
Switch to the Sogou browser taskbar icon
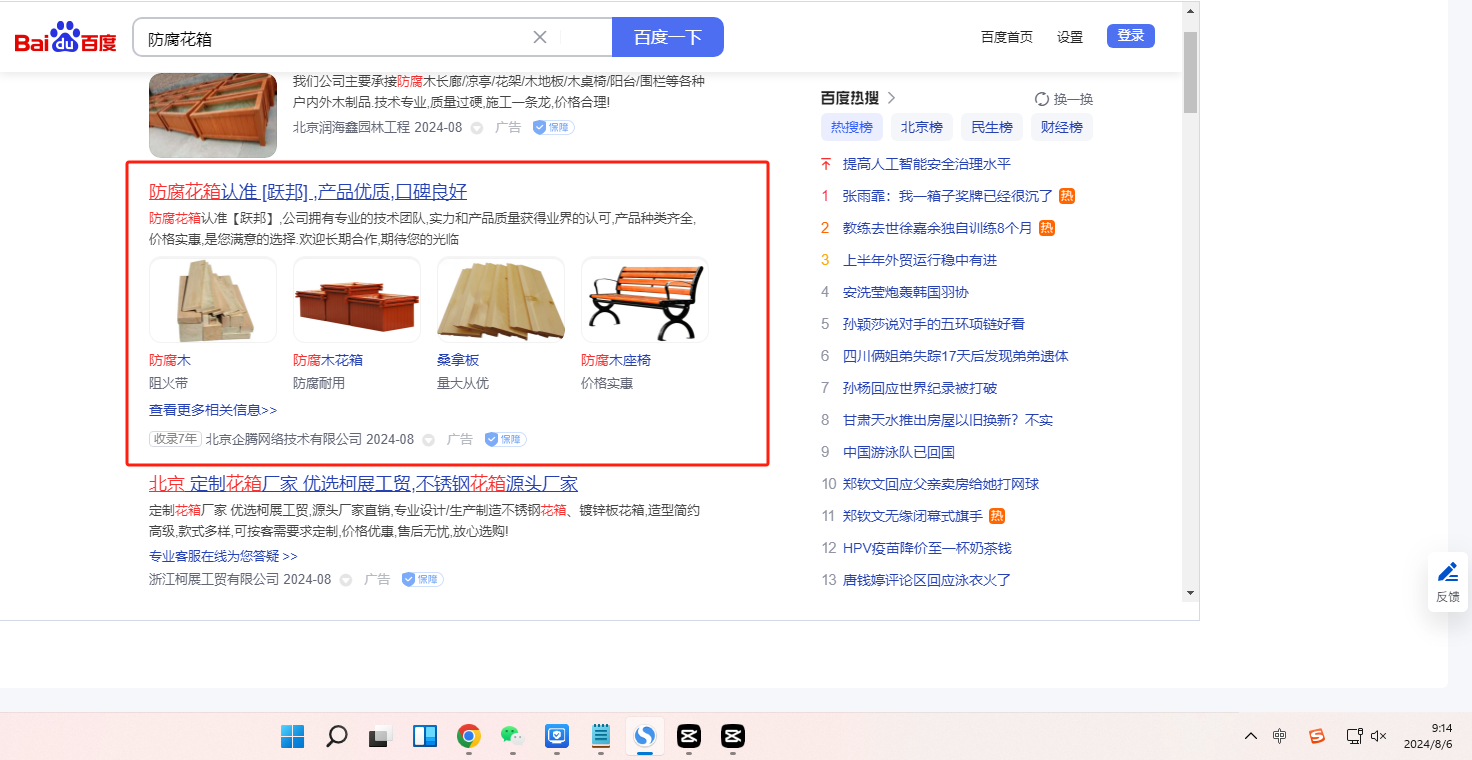click(644, 736)
